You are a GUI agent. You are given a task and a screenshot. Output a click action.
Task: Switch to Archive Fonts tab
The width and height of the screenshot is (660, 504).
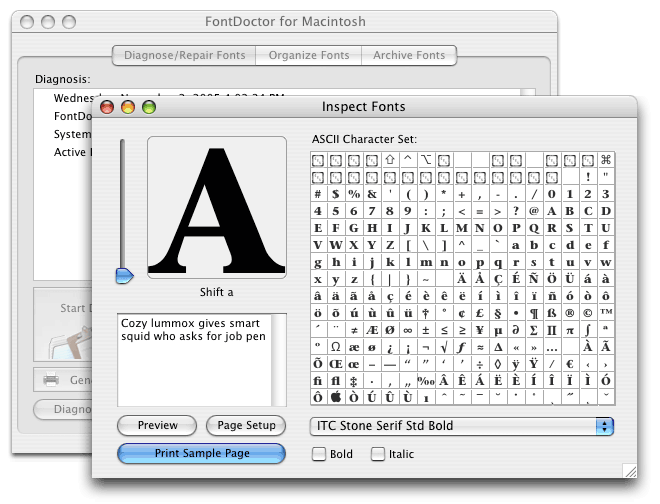tap(409, 55)
